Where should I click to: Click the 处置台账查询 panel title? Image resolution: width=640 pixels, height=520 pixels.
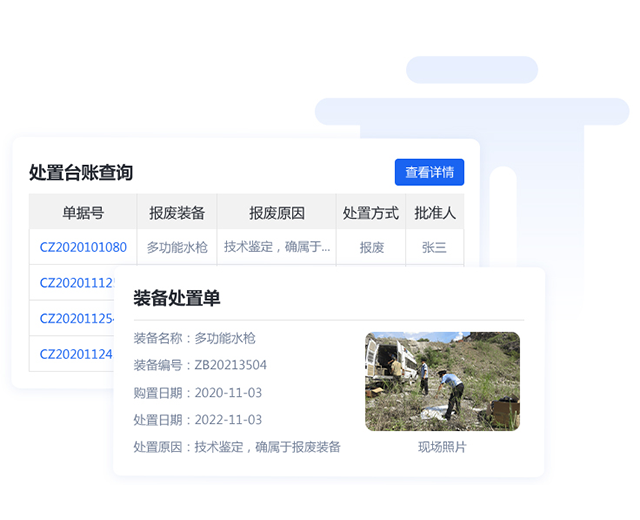[x=81, y=172]
